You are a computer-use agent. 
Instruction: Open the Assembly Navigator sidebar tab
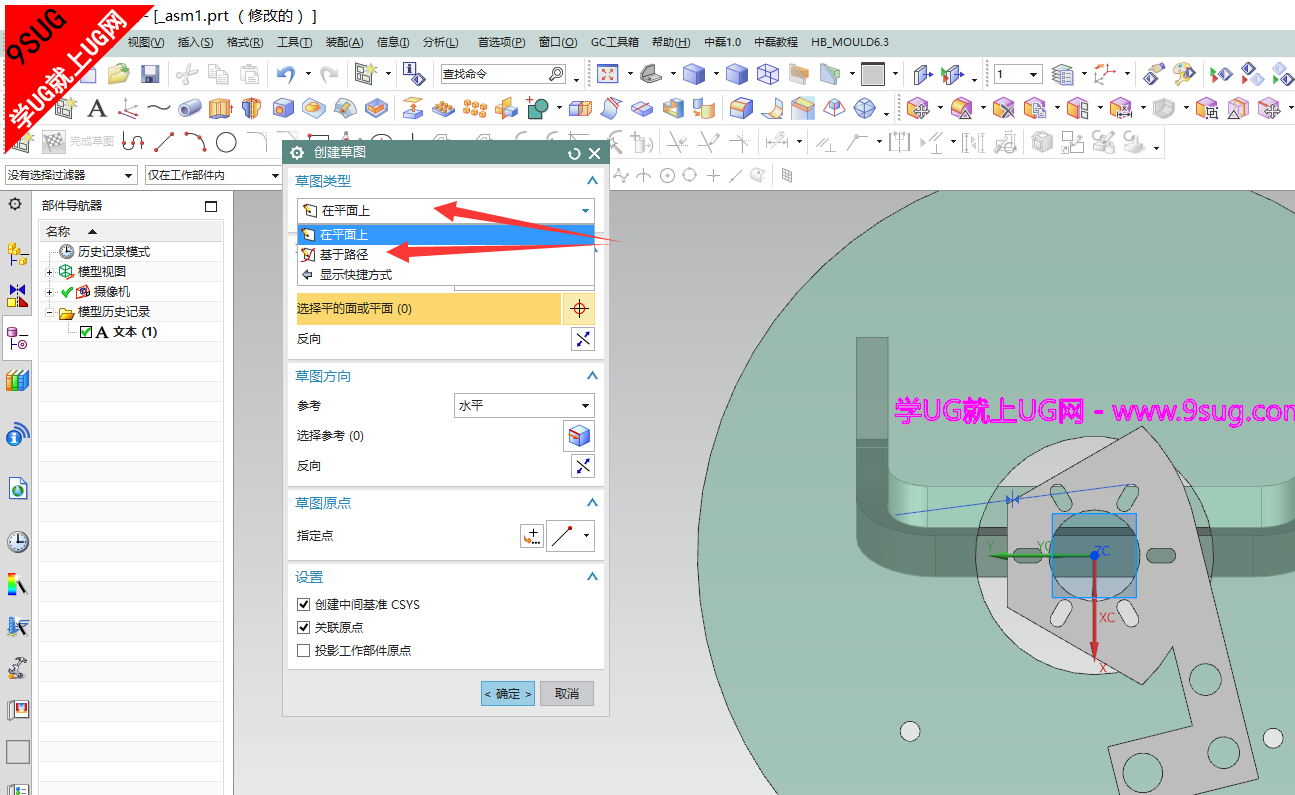point(17,253)
